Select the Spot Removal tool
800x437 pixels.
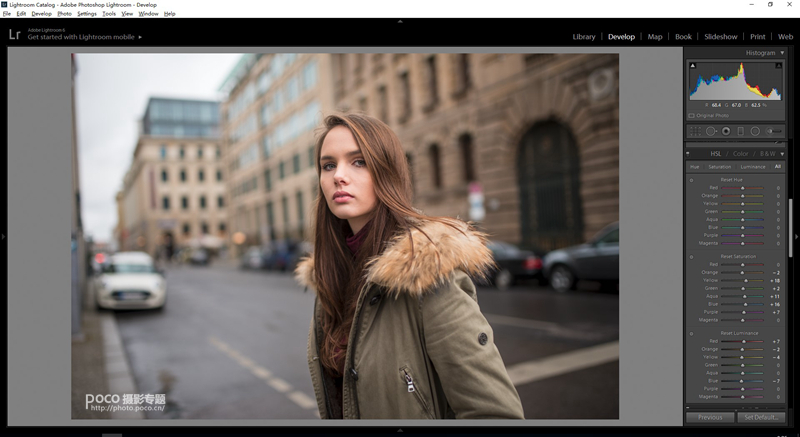pos(711,132)
